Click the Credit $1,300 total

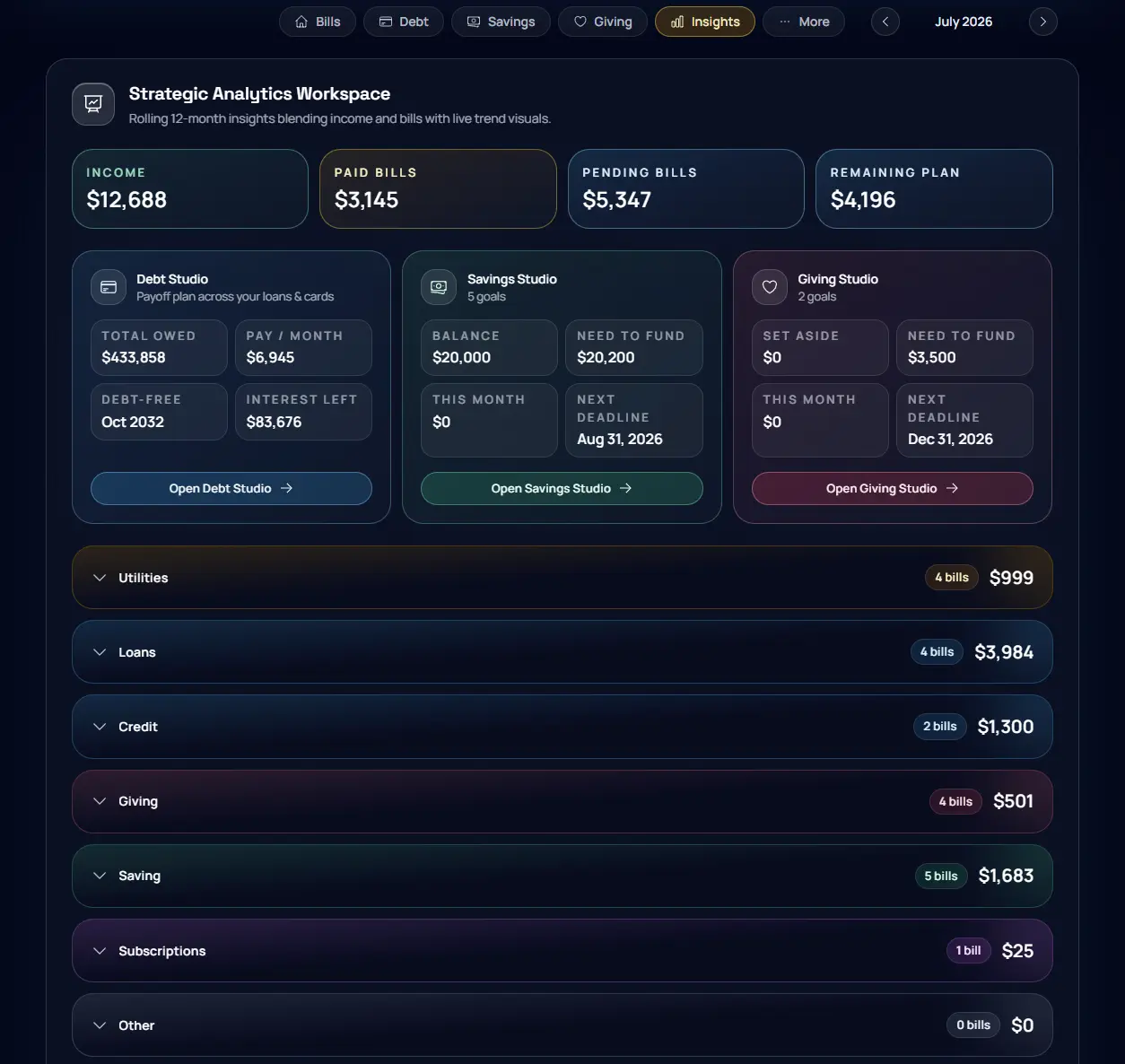(x=1006, y=727)
